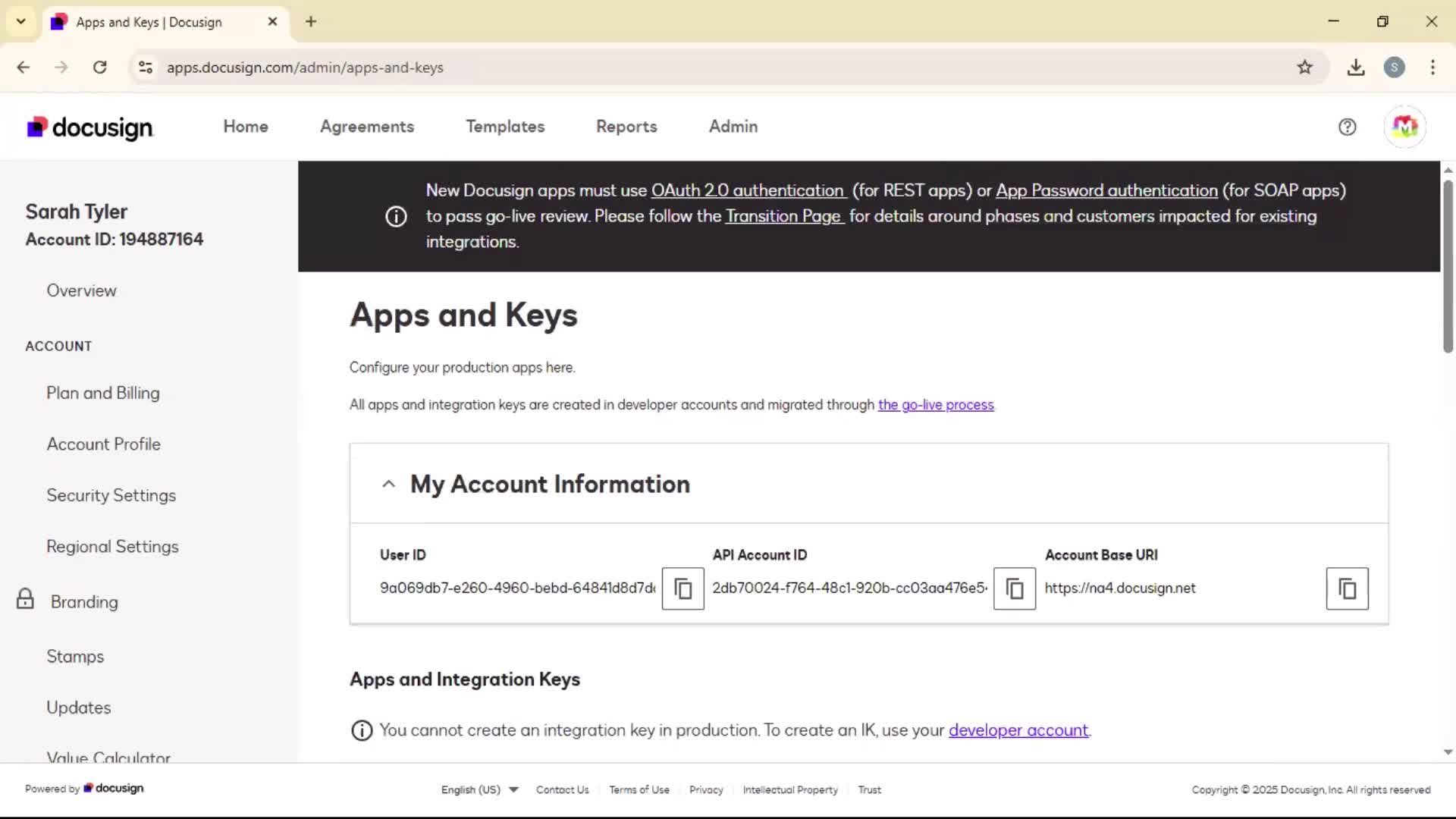Image resolution: width=1456 pixels, height=819 pixels.
Task: Copy the User ID value
Action: pos(682,588)
